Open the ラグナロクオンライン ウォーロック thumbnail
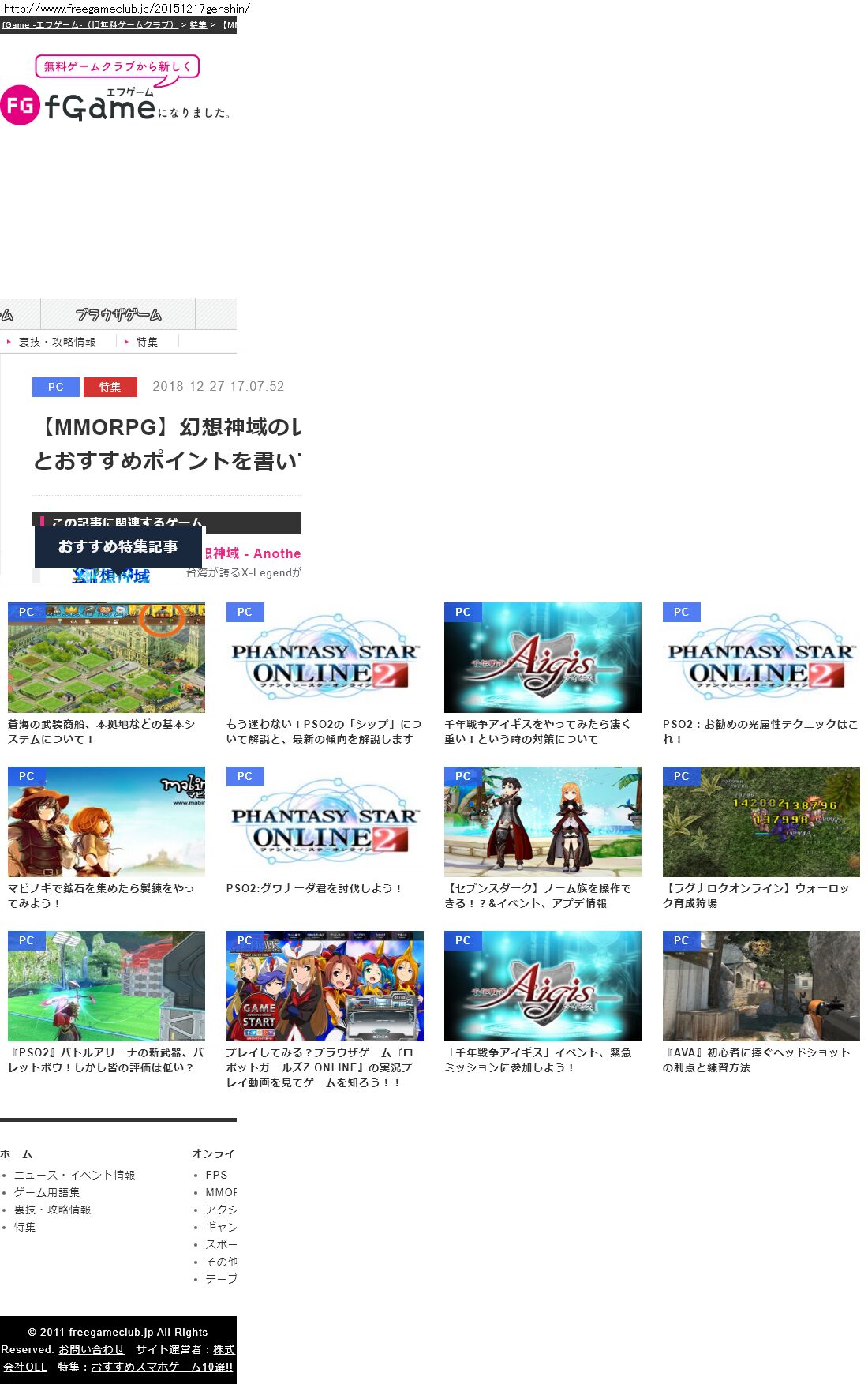The height and width of the screenshot is (1384, 868). pos(761,822)
